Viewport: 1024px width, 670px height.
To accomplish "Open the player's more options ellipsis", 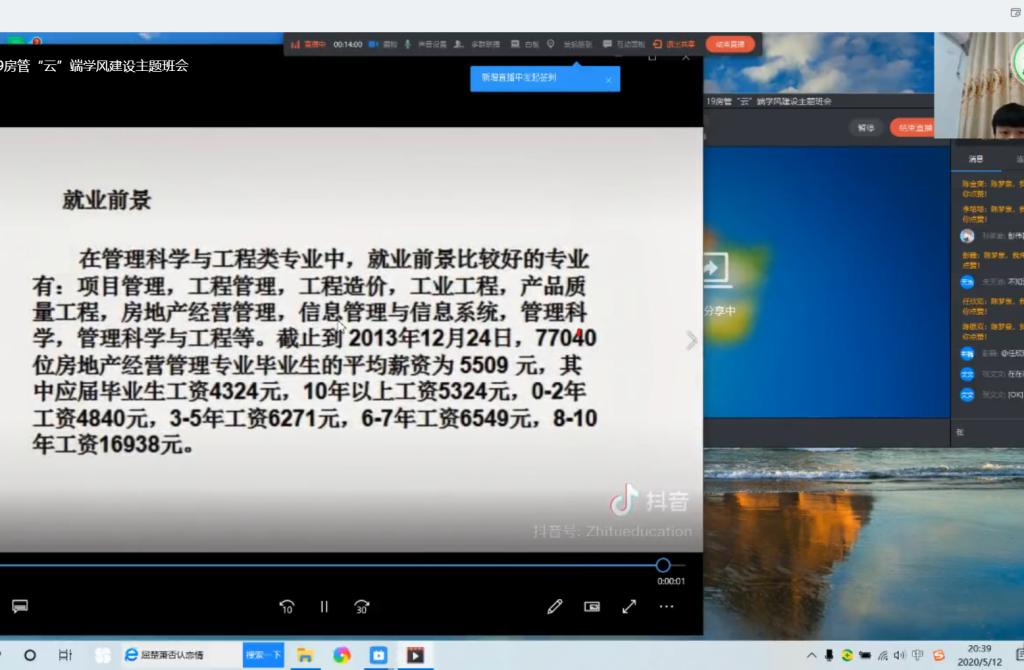I will (666, 606).
